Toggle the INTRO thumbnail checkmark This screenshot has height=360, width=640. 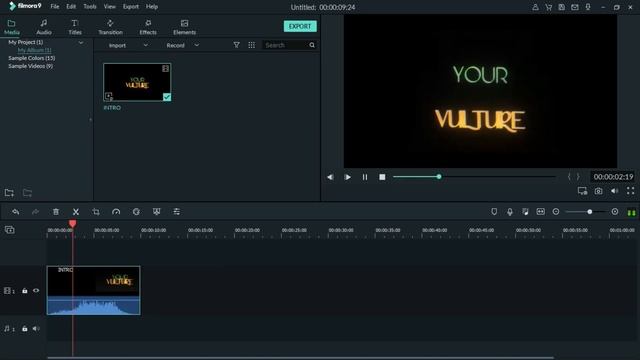(x=167, y=97)
